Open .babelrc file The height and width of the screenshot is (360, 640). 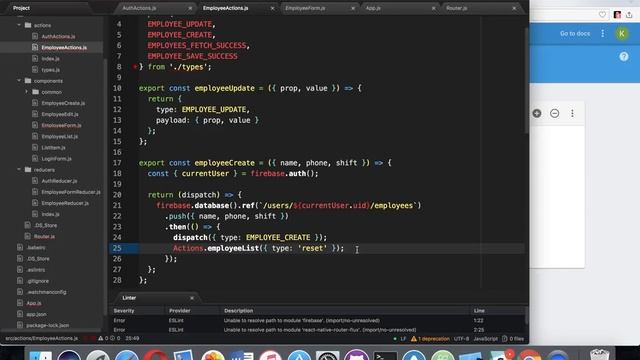(x=36, y=247)
